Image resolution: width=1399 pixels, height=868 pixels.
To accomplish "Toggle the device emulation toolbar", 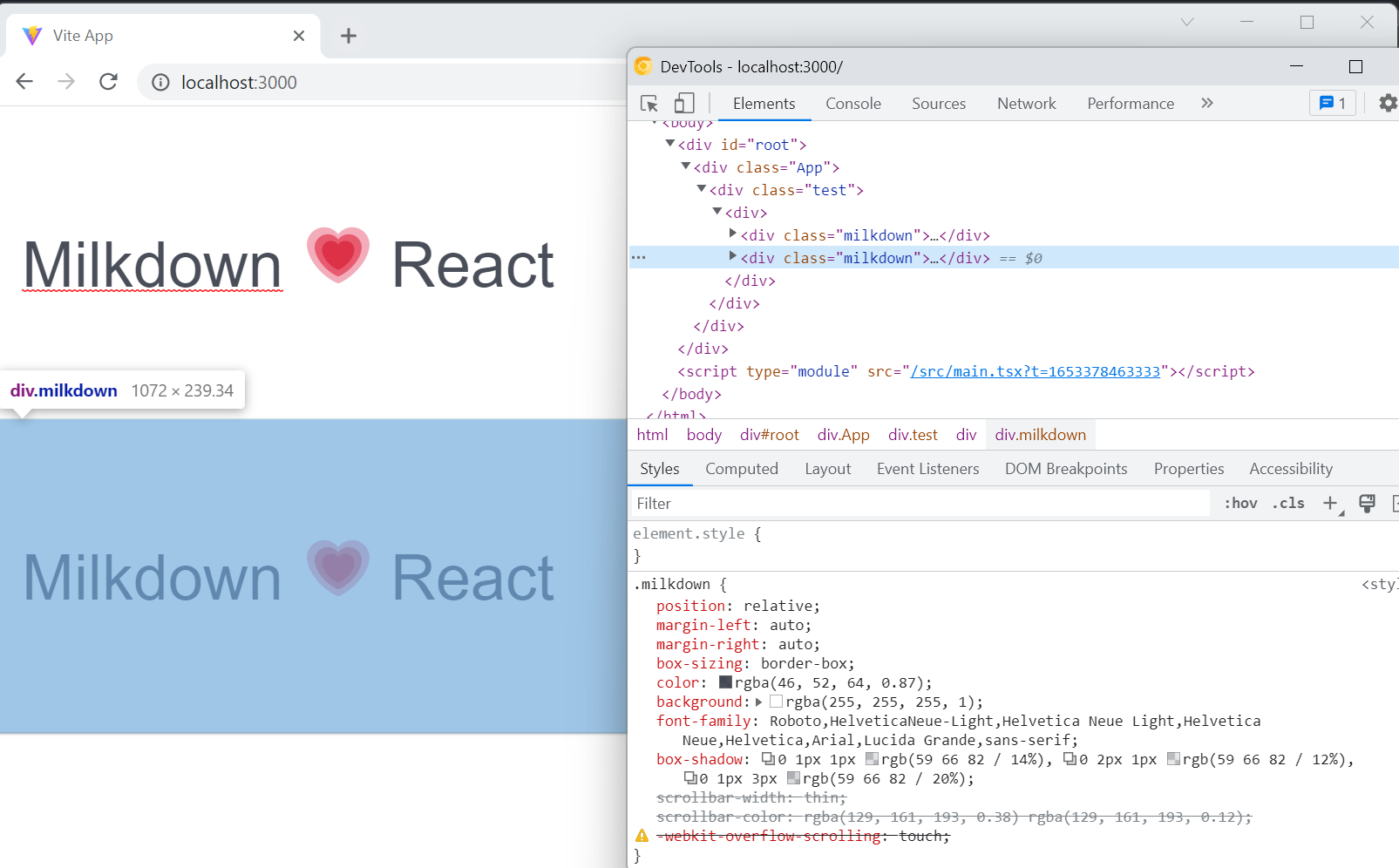I will 684,103.
